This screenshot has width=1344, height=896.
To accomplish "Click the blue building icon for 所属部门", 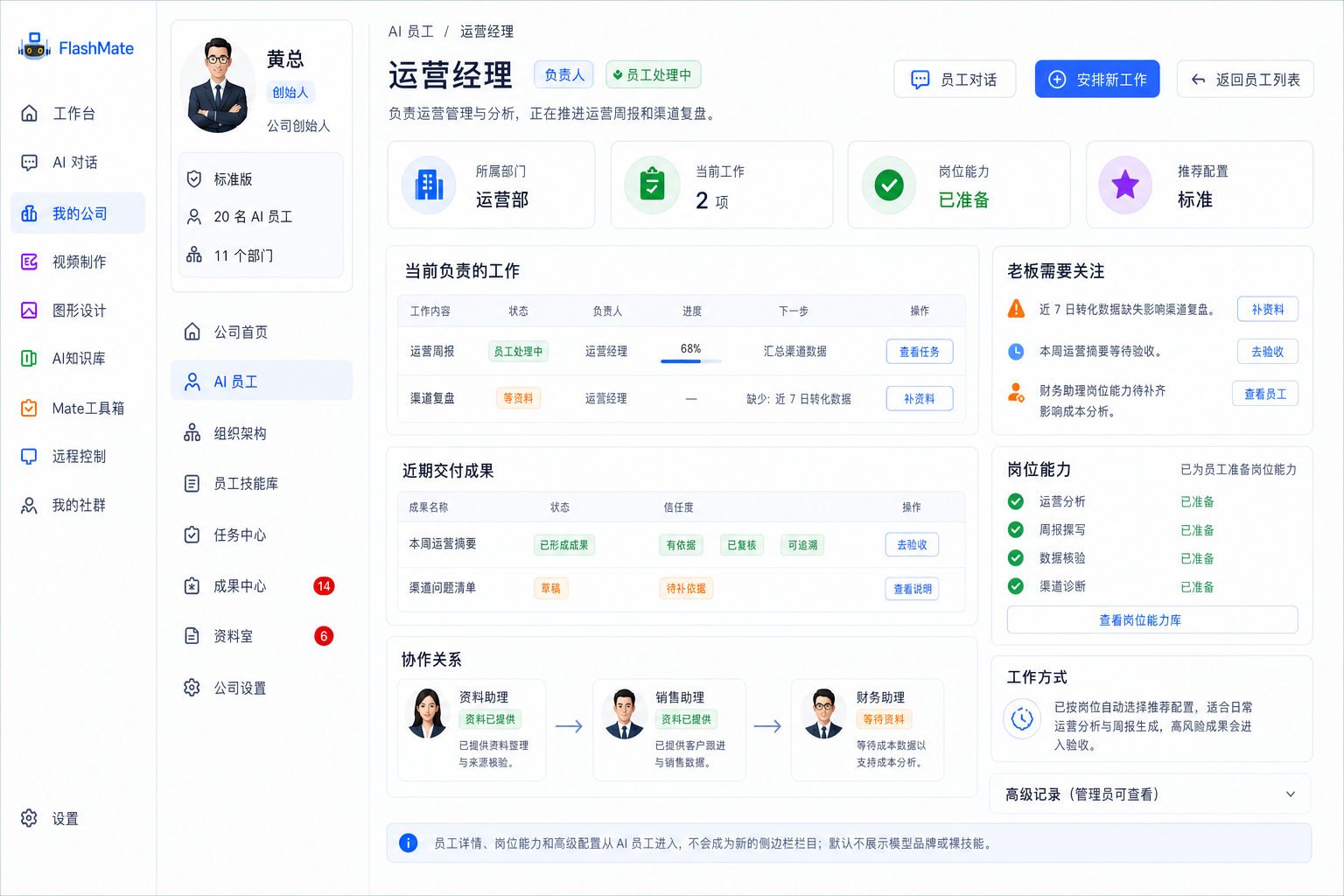I will coord(429,185).
